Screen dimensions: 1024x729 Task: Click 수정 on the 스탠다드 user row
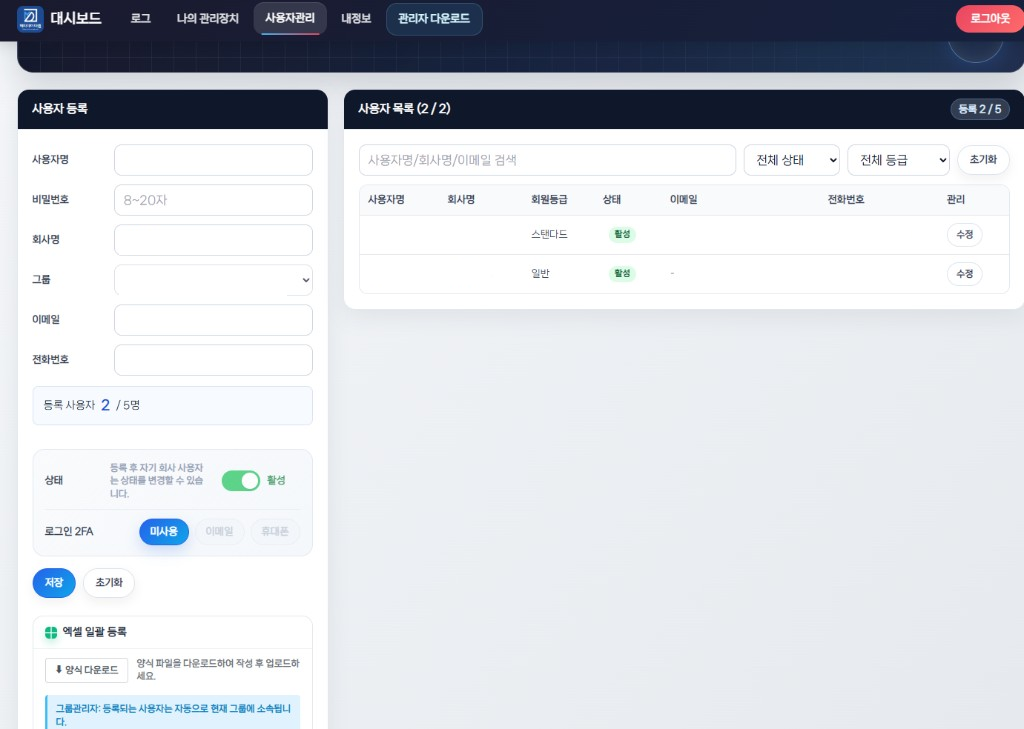[965, 235]
